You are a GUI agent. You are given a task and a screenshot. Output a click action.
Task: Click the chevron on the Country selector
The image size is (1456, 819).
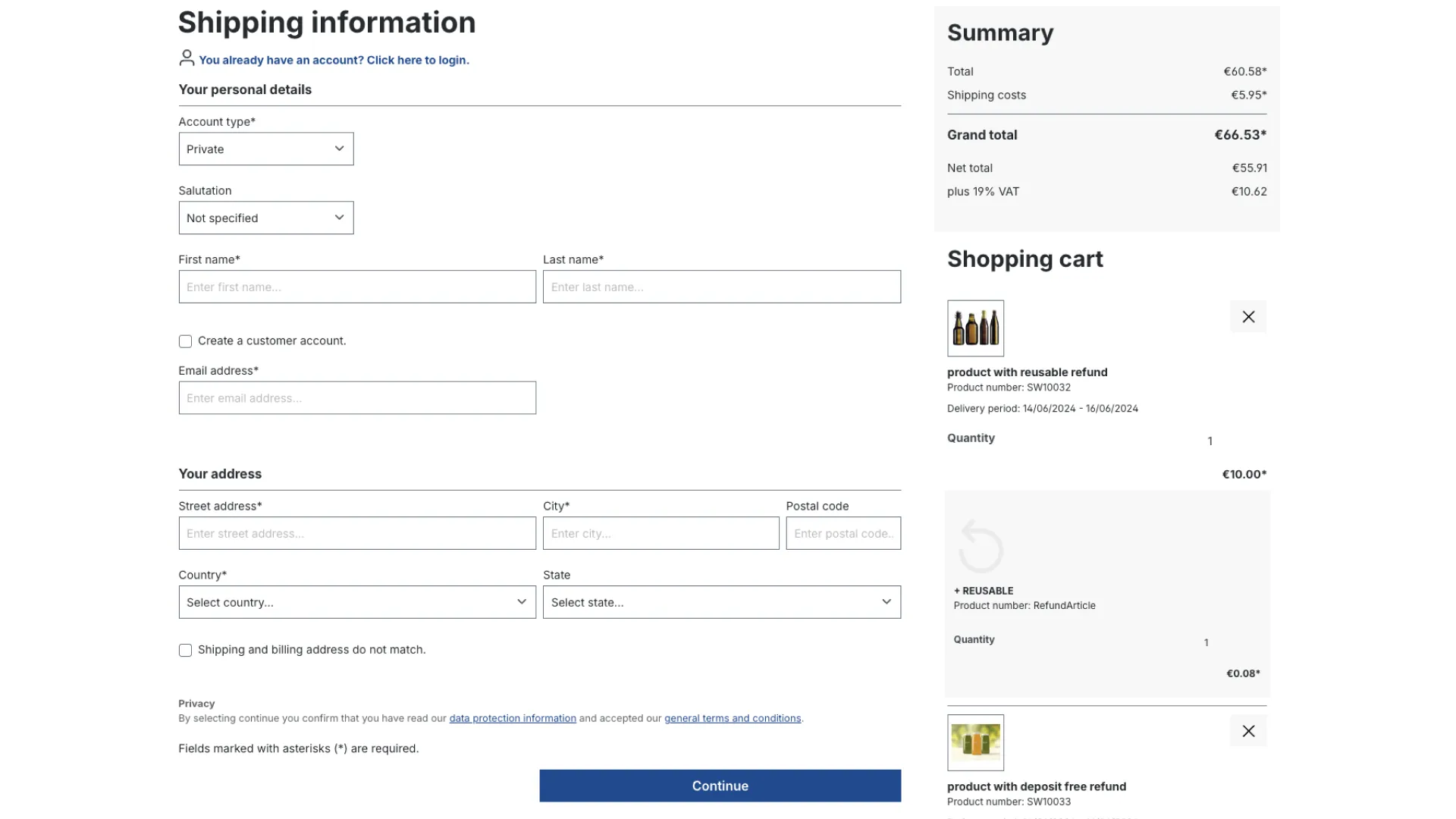coord(521,601)
